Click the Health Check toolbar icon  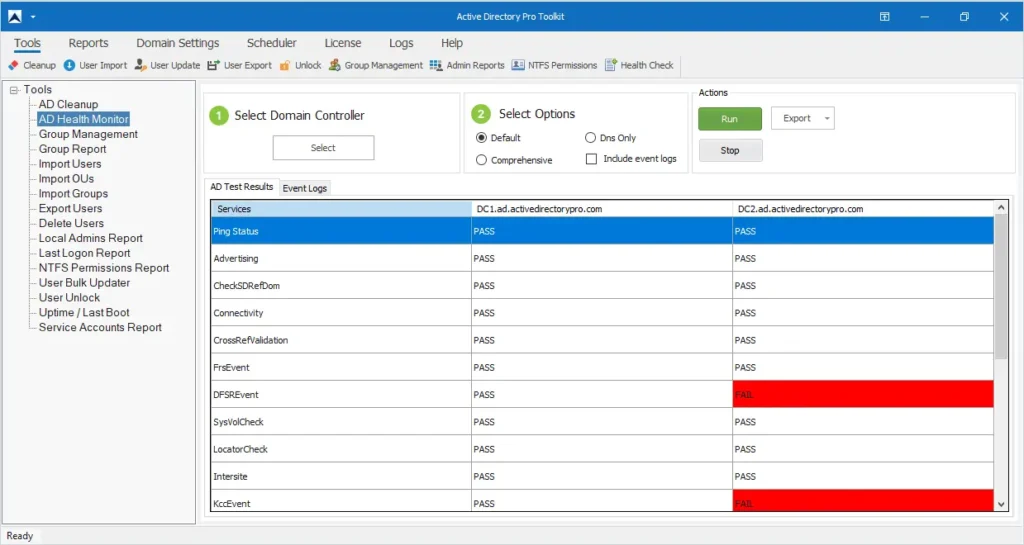click(x=611, y=65)
